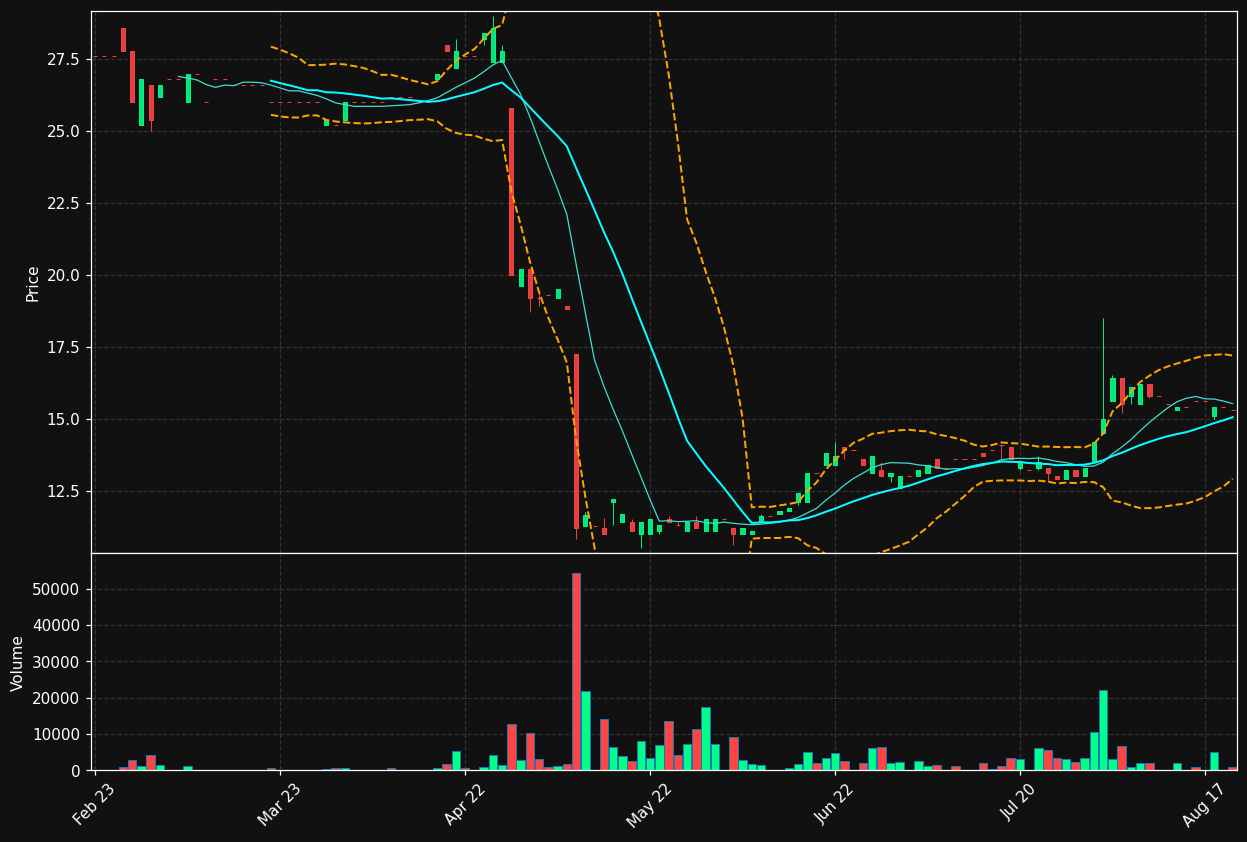
Task: Click the Jun 22 date label
Action: click(834, 805)
